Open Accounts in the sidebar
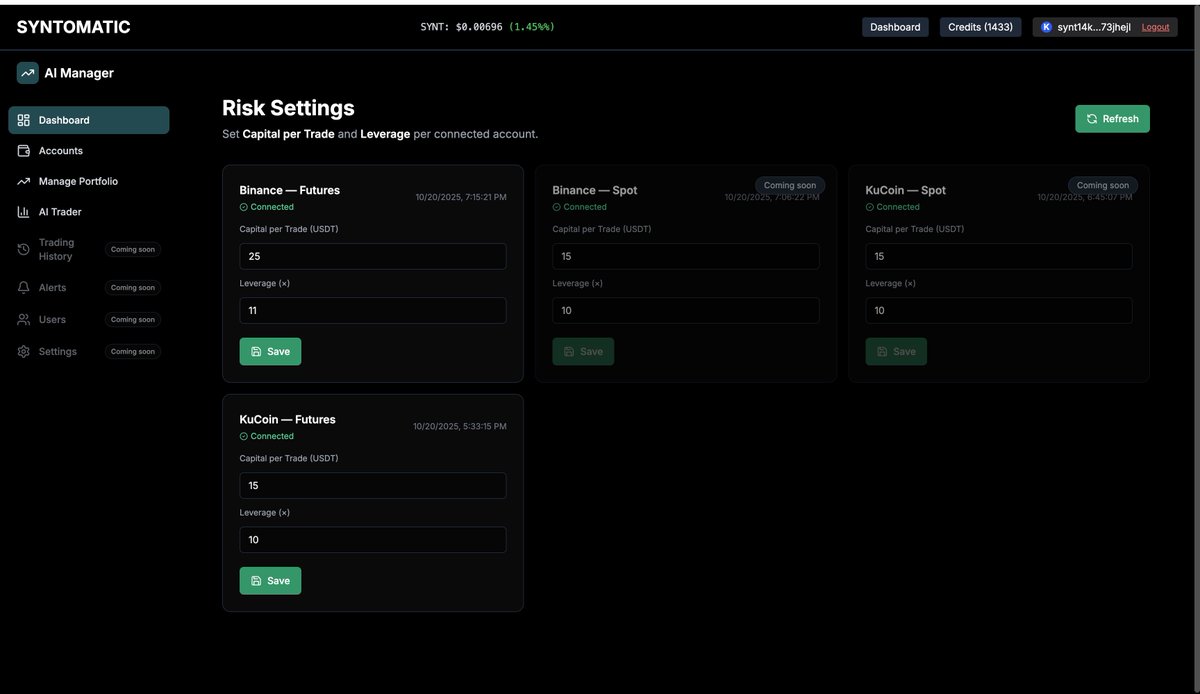Screen dimensions: 1200x694 pyautogui.click(x=89, y=151)
